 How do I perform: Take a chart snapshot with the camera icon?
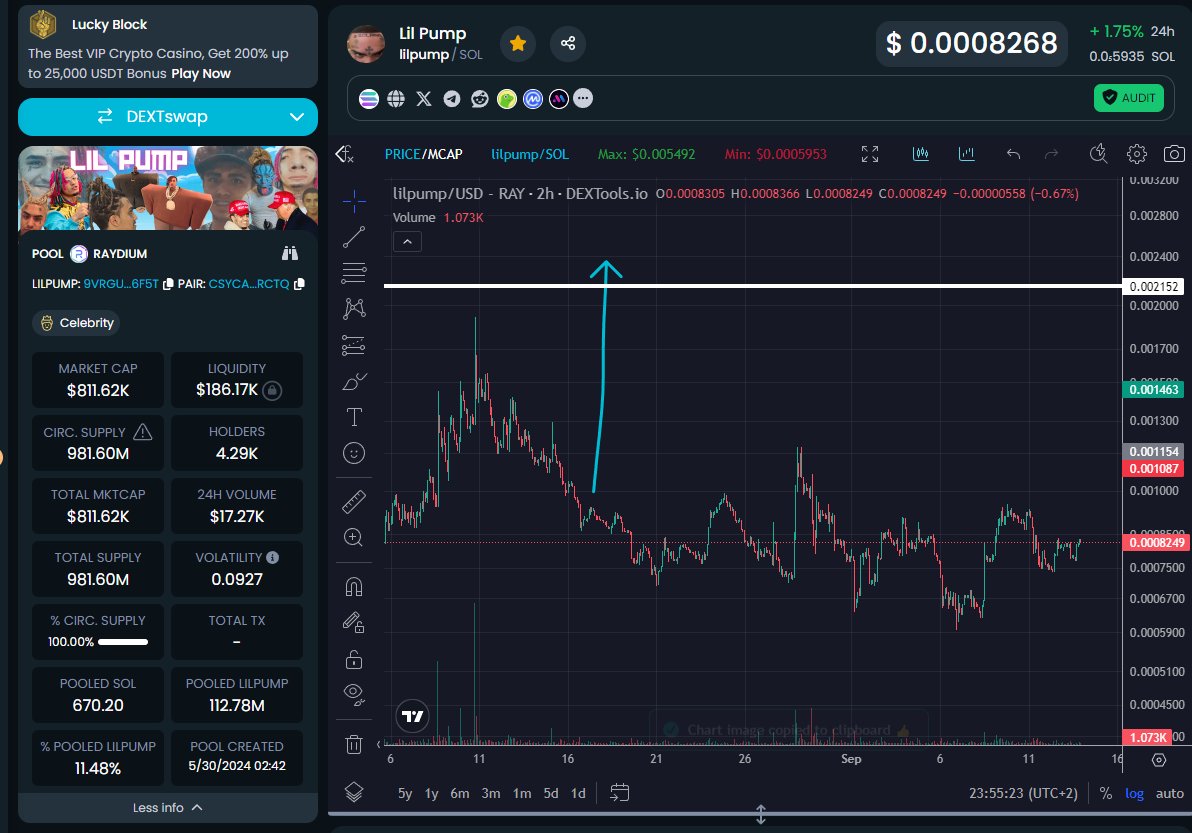tap(1174, 154)
